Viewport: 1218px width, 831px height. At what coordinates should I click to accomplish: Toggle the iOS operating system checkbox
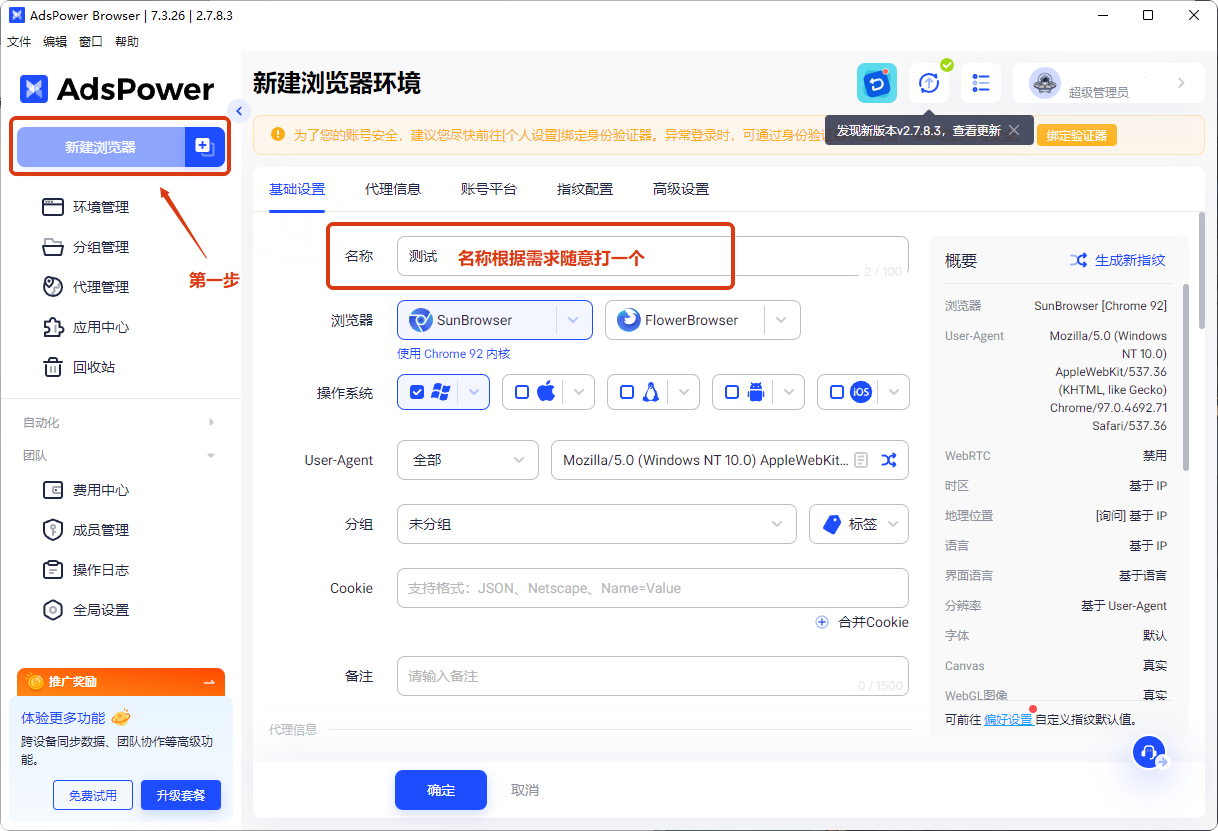point(837,392)
